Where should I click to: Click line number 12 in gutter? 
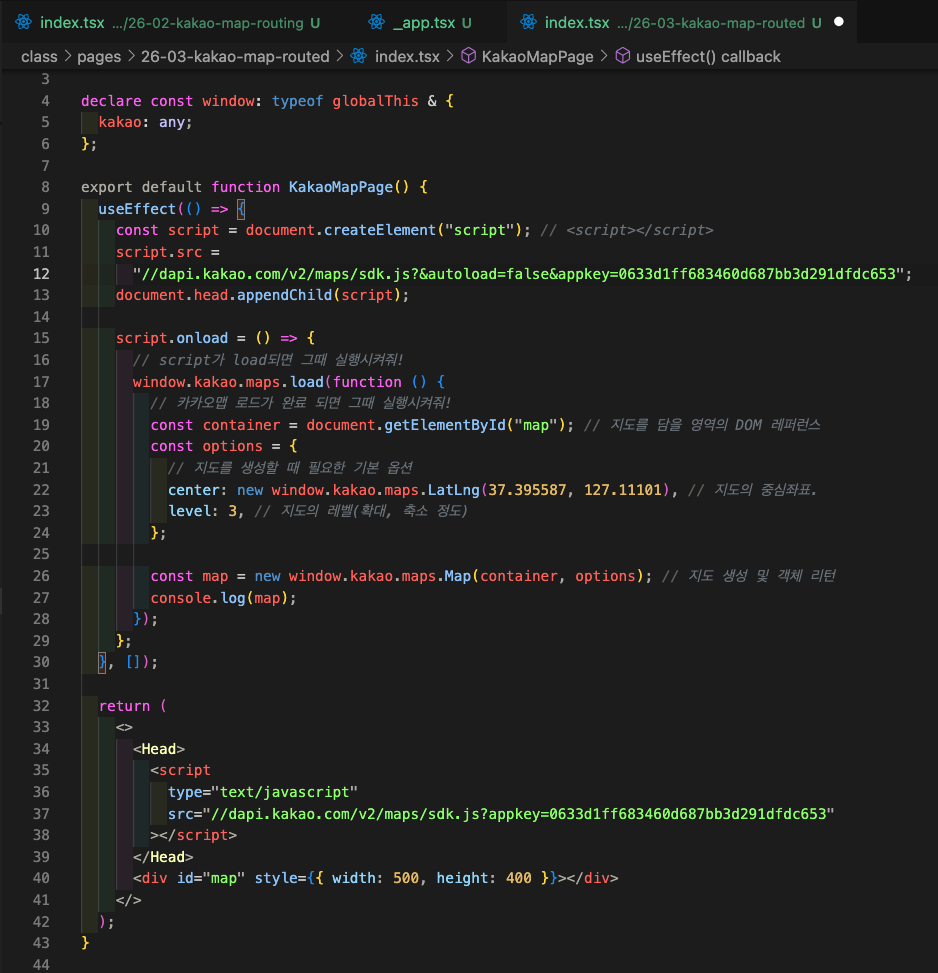pos(41,274)
